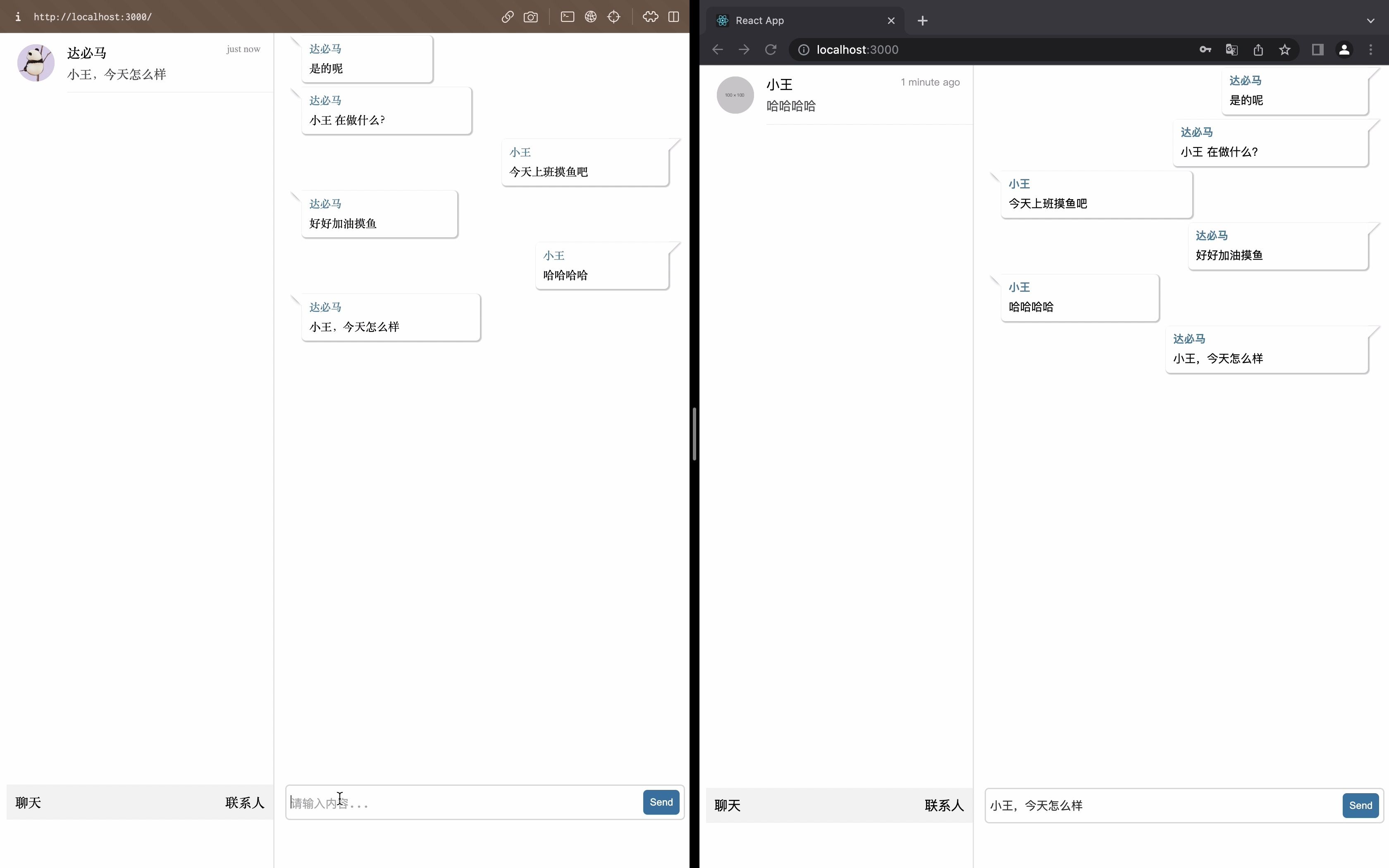
Task: Click the reading list icon
Action: tap(1318, 49)
